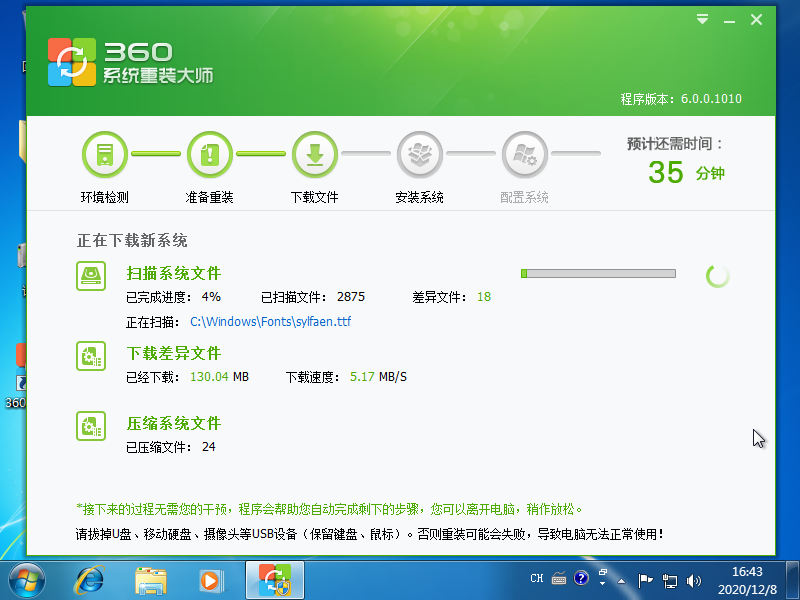Close the 360 system reinstall window
Image resolution: width=800 pixels, height=600 pixels.
756,19
